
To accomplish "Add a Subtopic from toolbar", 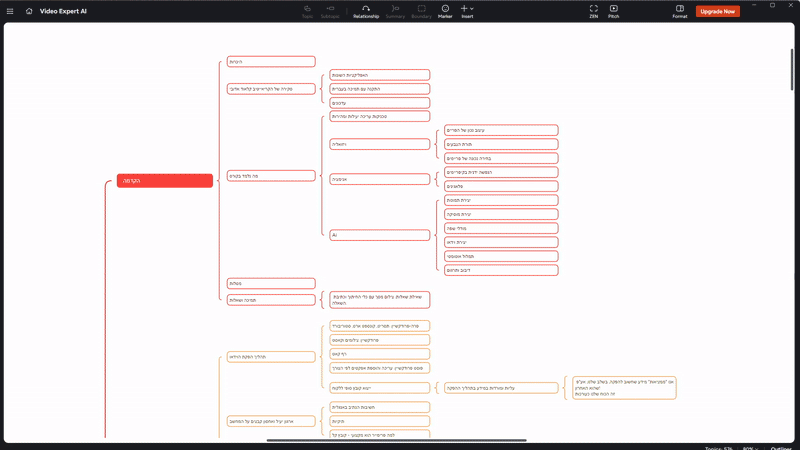I will coord(330,11).
